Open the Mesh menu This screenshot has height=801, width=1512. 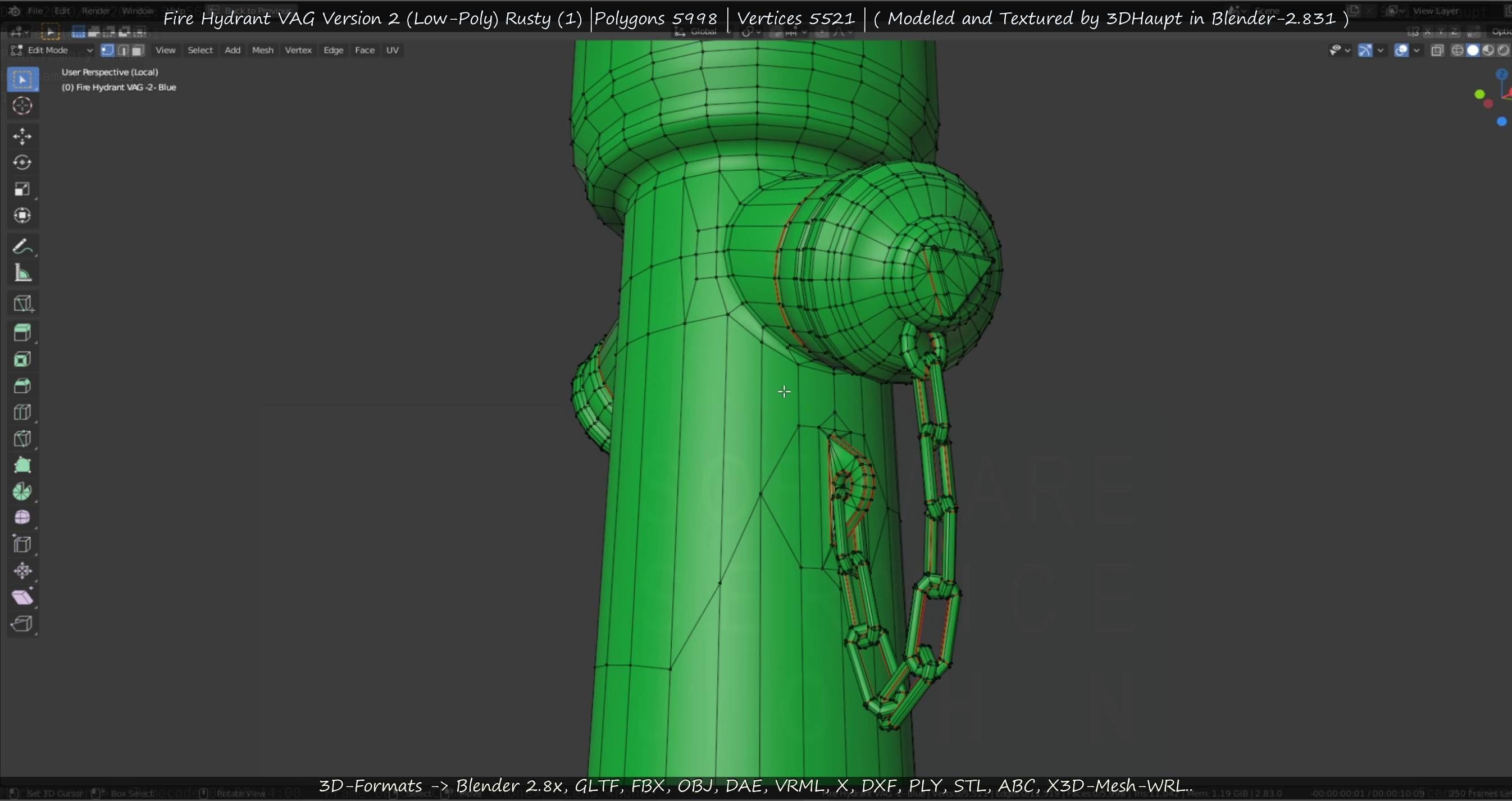pos(262,51)
